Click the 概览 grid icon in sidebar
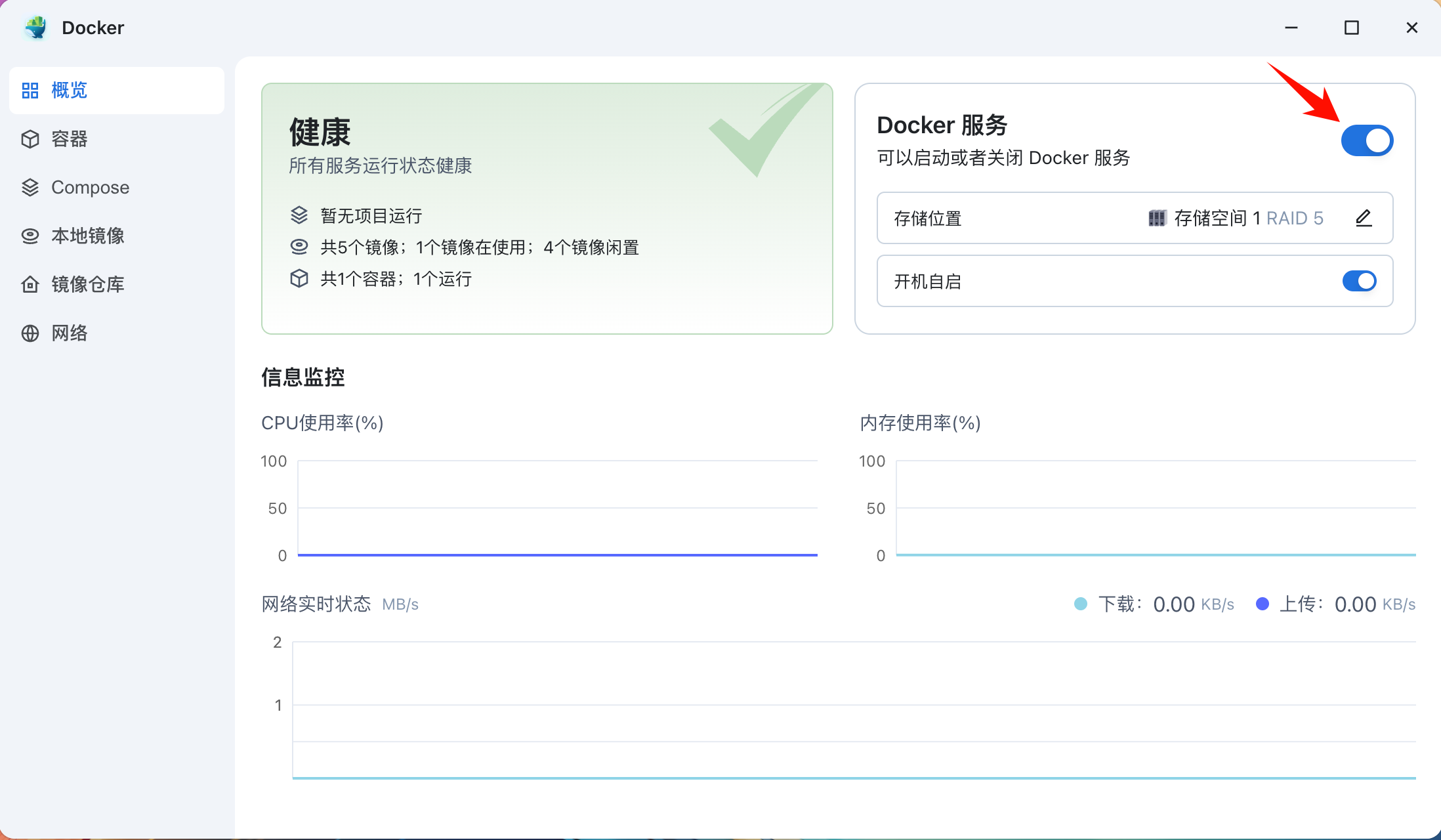This screenshot has height=840, width=1441. point(30,91)
